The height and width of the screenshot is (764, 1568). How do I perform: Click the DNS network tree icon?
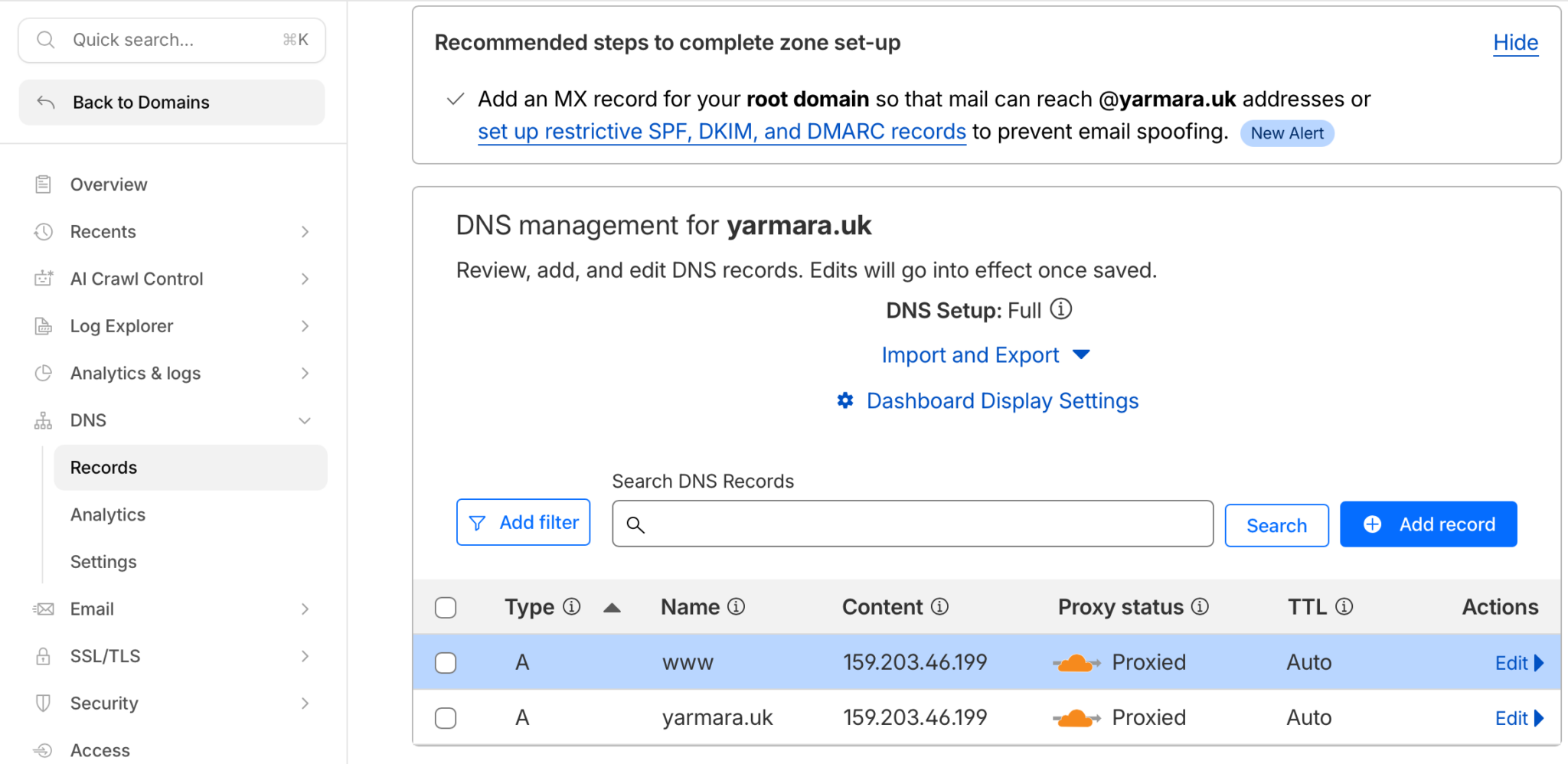[x=44, y=420]
